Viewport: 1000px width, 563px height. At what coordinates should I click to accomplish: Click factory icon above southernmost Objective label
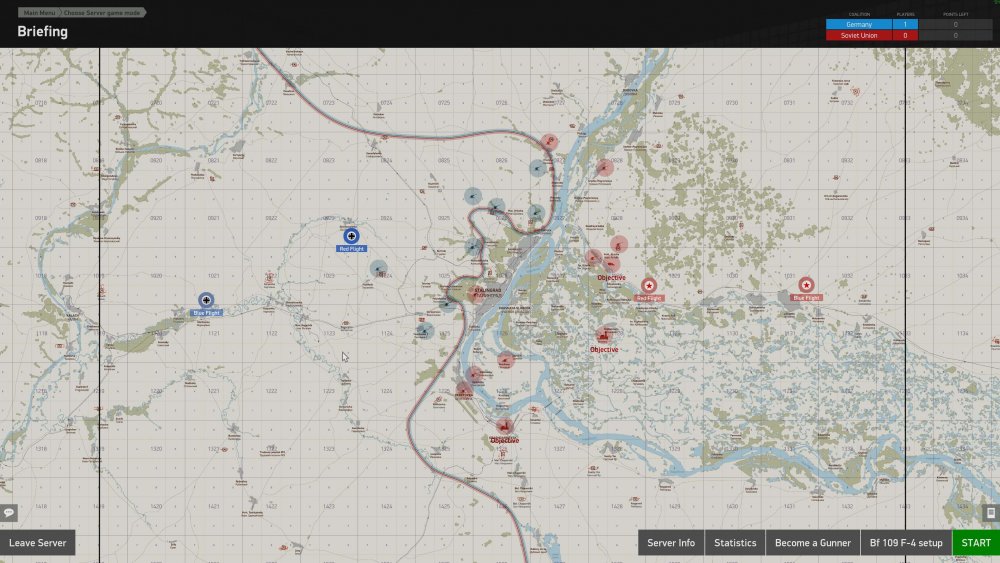tap(504, 426)
